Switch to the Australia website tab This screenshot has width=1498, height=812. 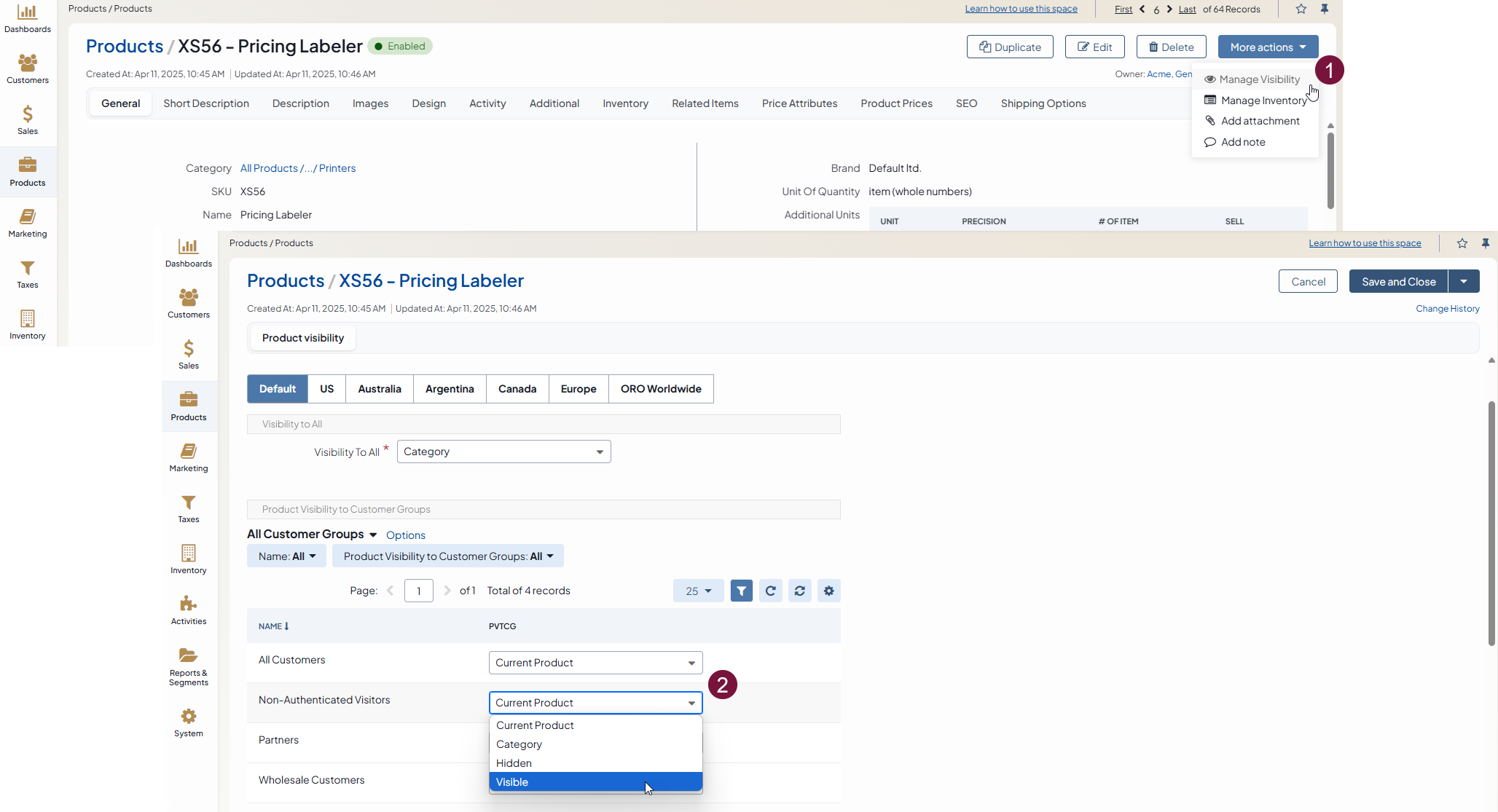(x=379, y=389)
